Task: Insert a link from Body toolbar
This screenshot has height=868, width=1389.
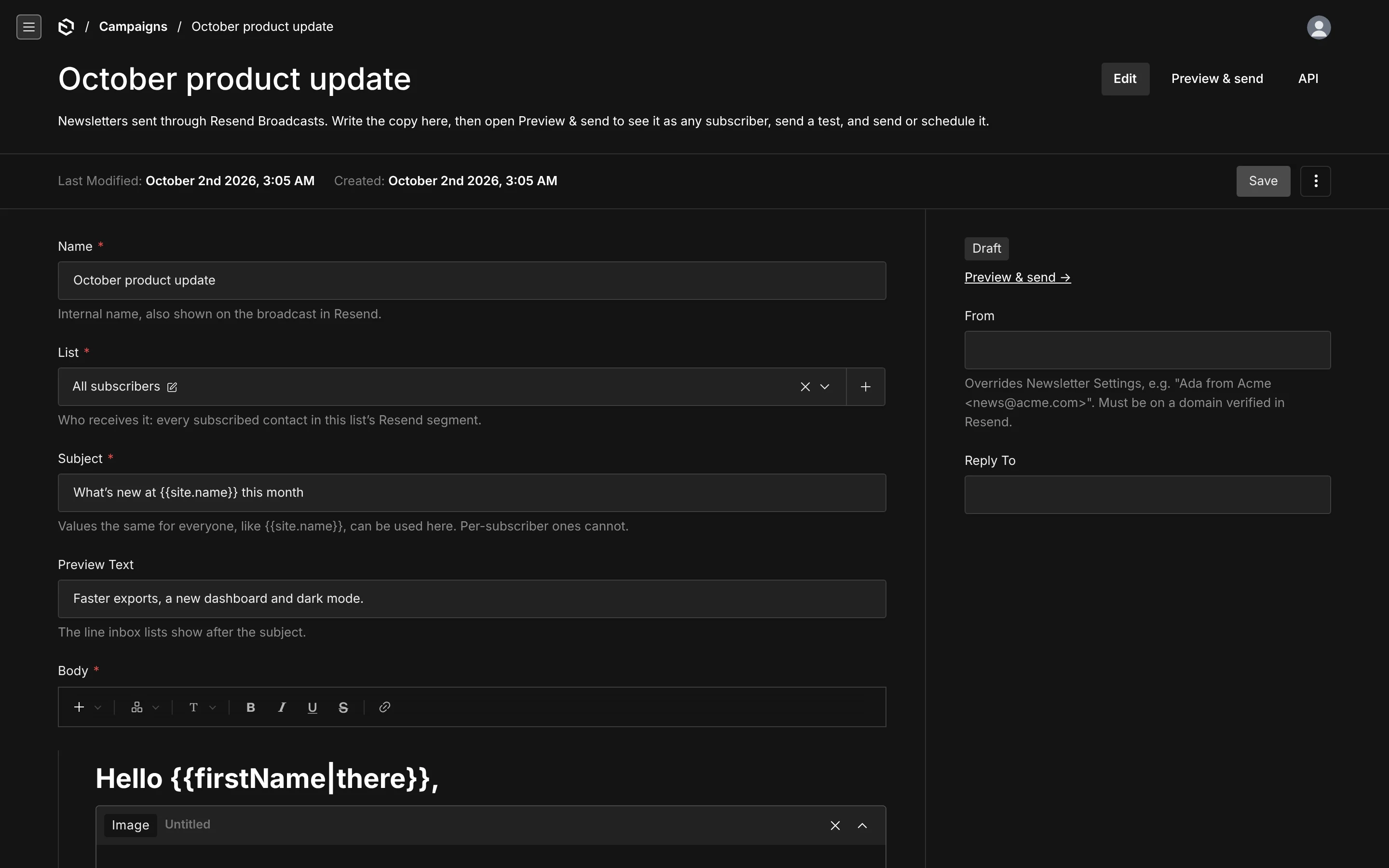Action: [x=384, y=707]
